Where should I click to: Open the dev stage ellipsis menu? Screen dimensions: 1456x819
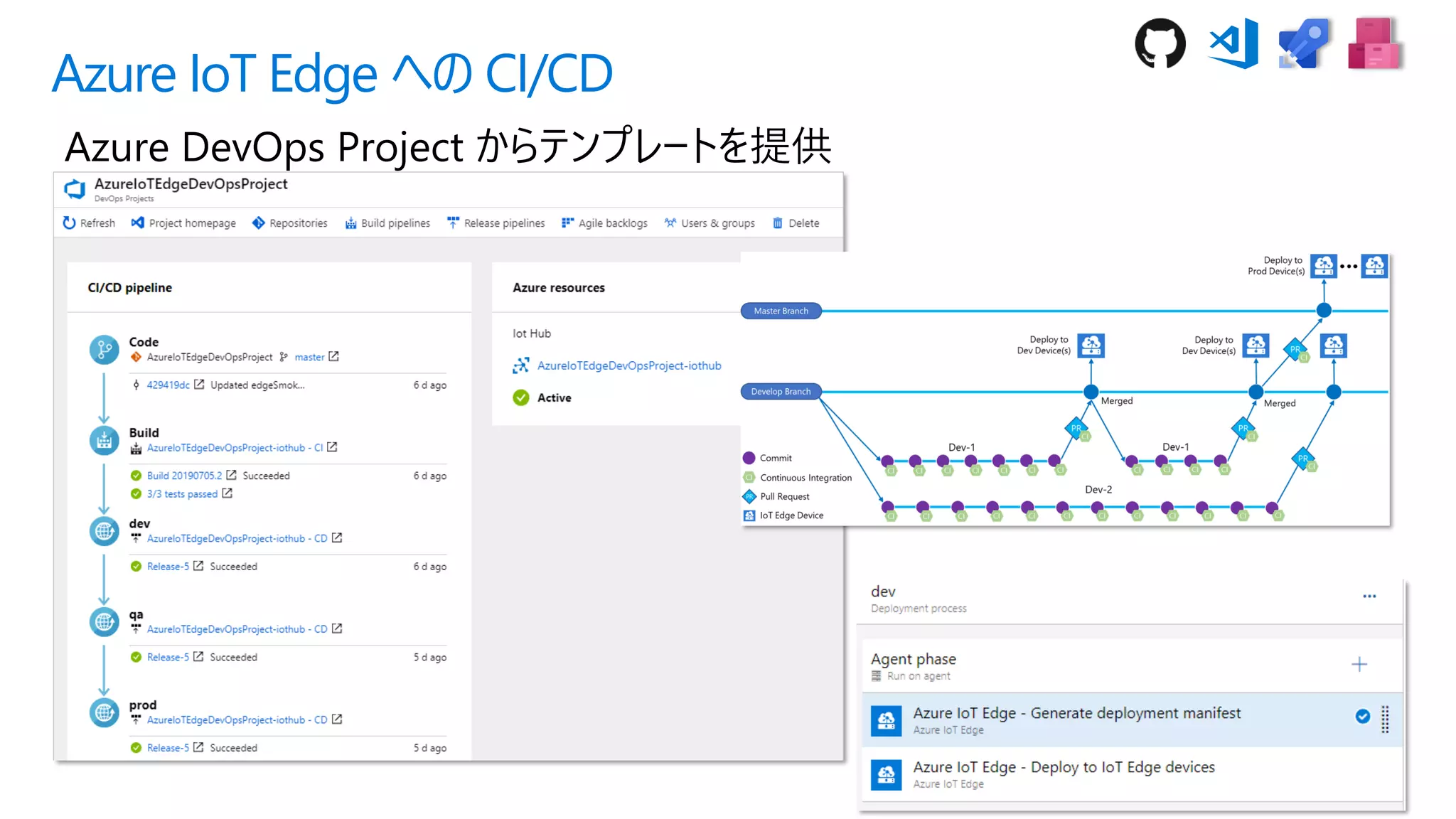[1369, 596]
